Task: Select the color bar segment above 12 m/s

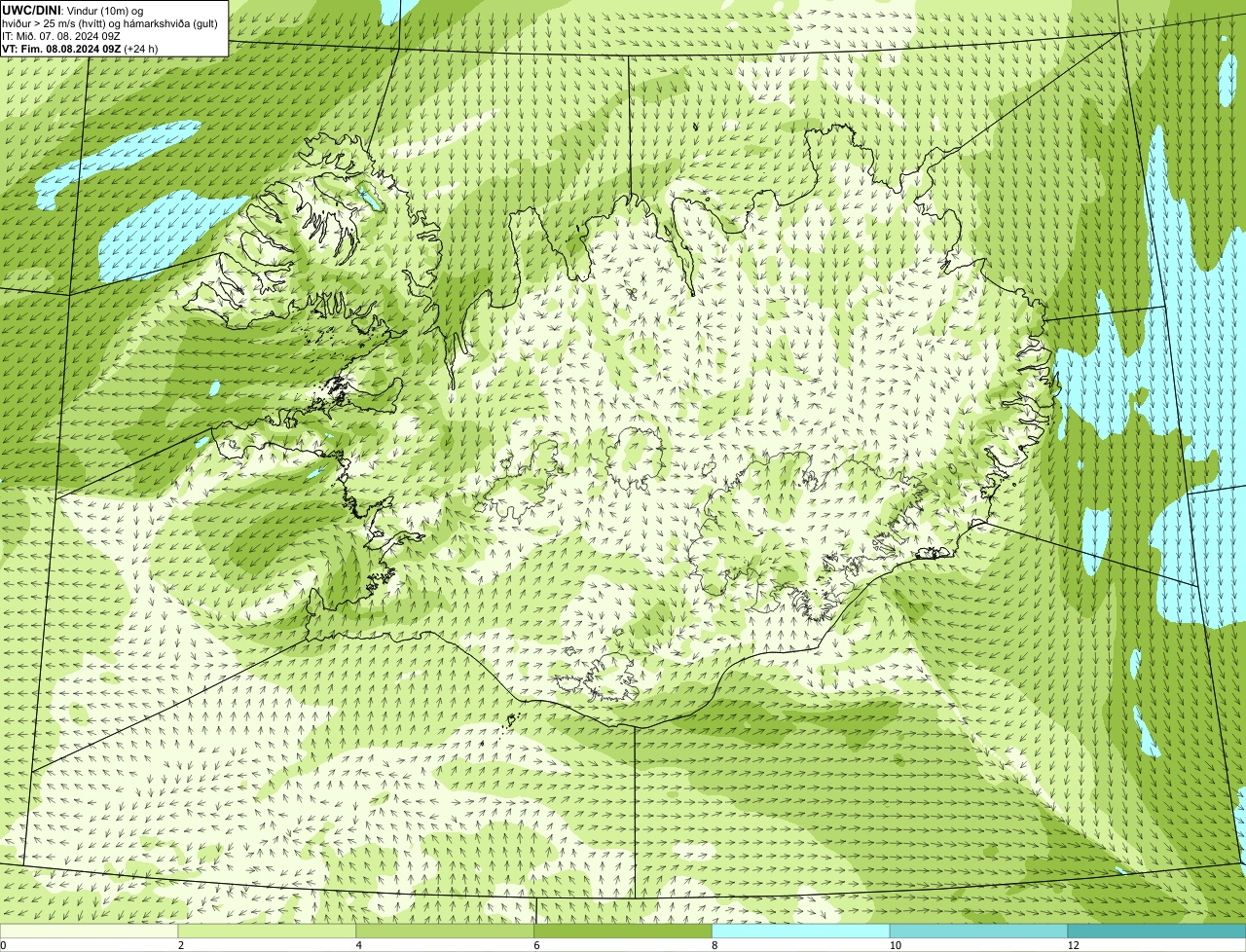Action: [1156, 932]
